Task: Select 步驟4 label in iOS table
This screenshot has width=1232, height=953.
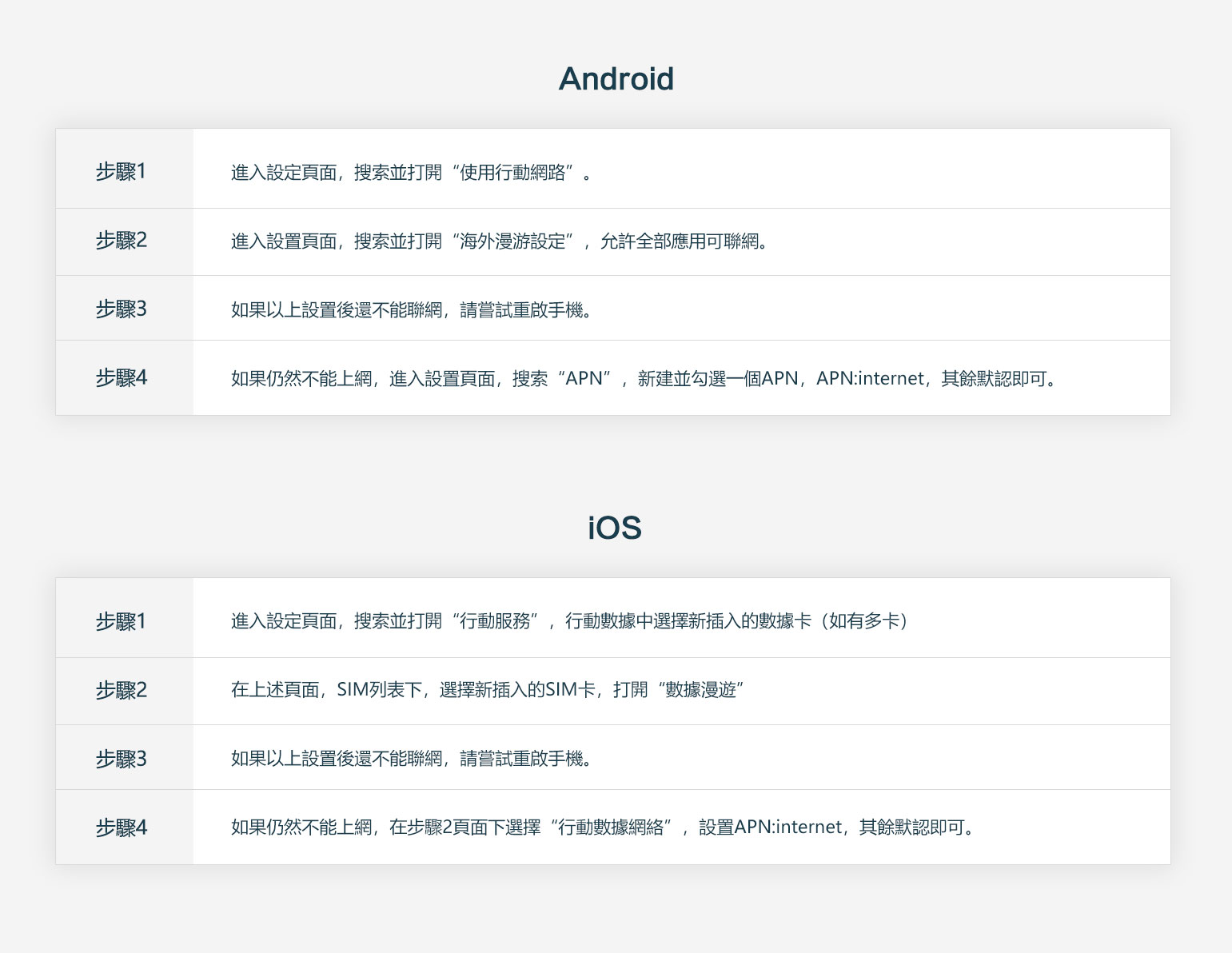Action: tap(122, 827)
